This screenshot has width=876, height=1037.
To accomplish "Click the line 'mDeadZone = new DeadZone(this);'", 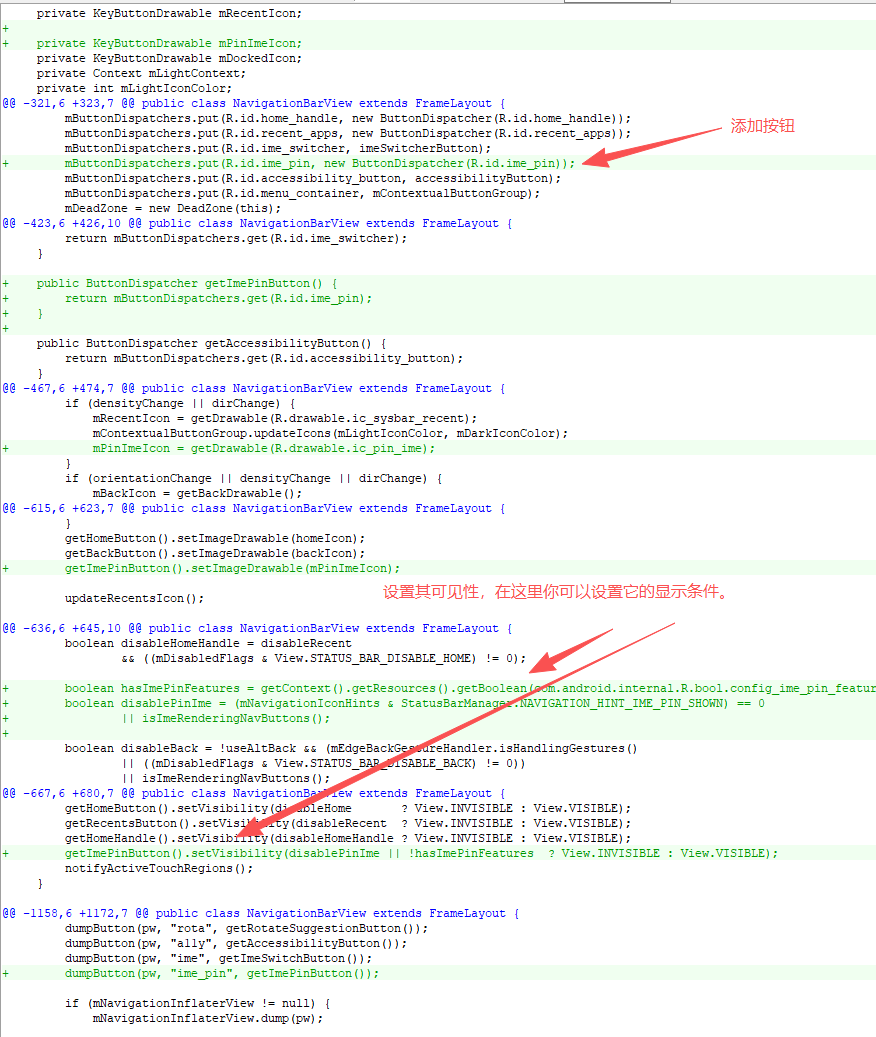I will pyautogui.click(x=173, y=208).
